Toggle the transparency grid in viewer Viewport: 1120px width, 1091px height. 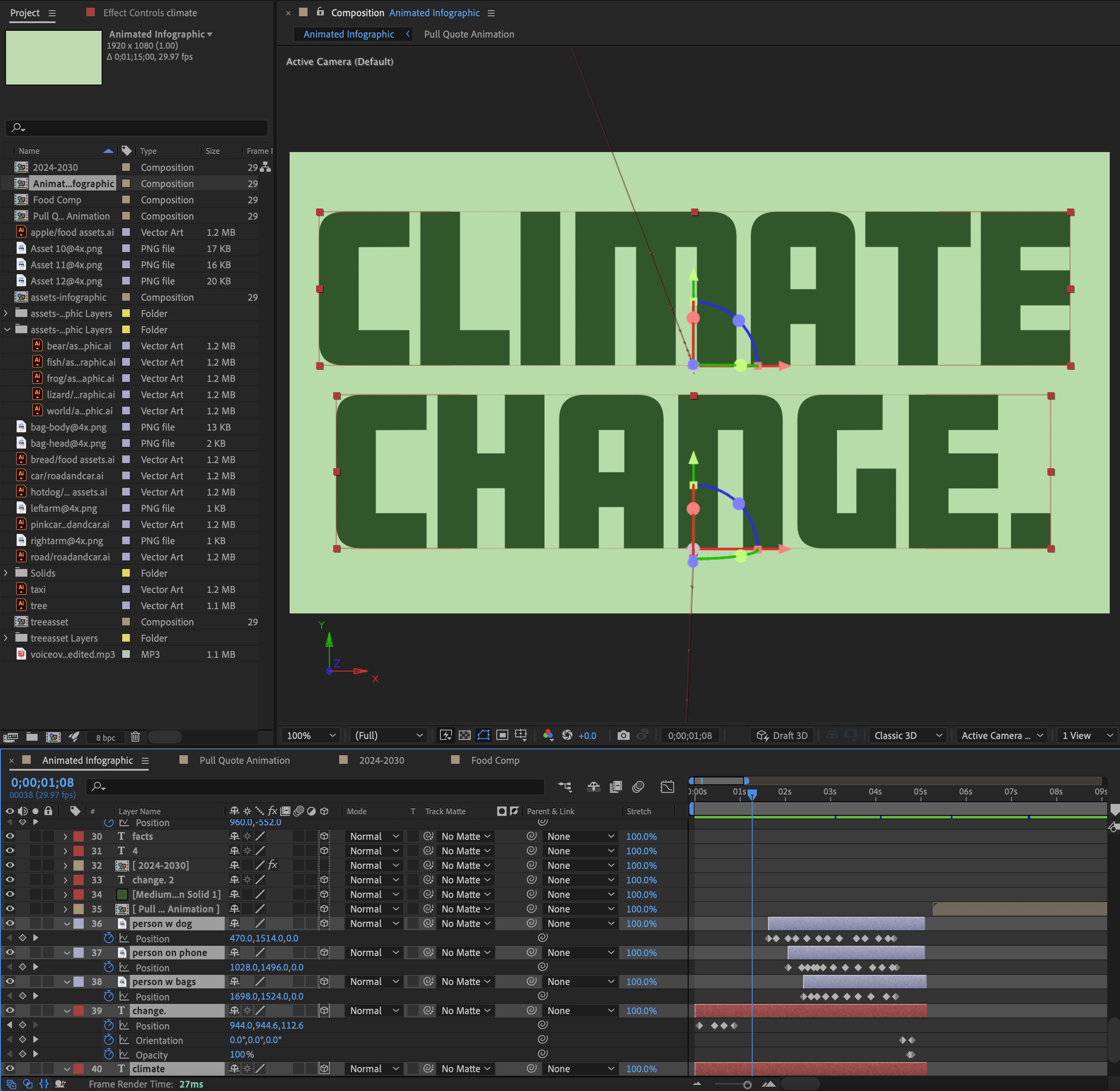pos(465,735)
